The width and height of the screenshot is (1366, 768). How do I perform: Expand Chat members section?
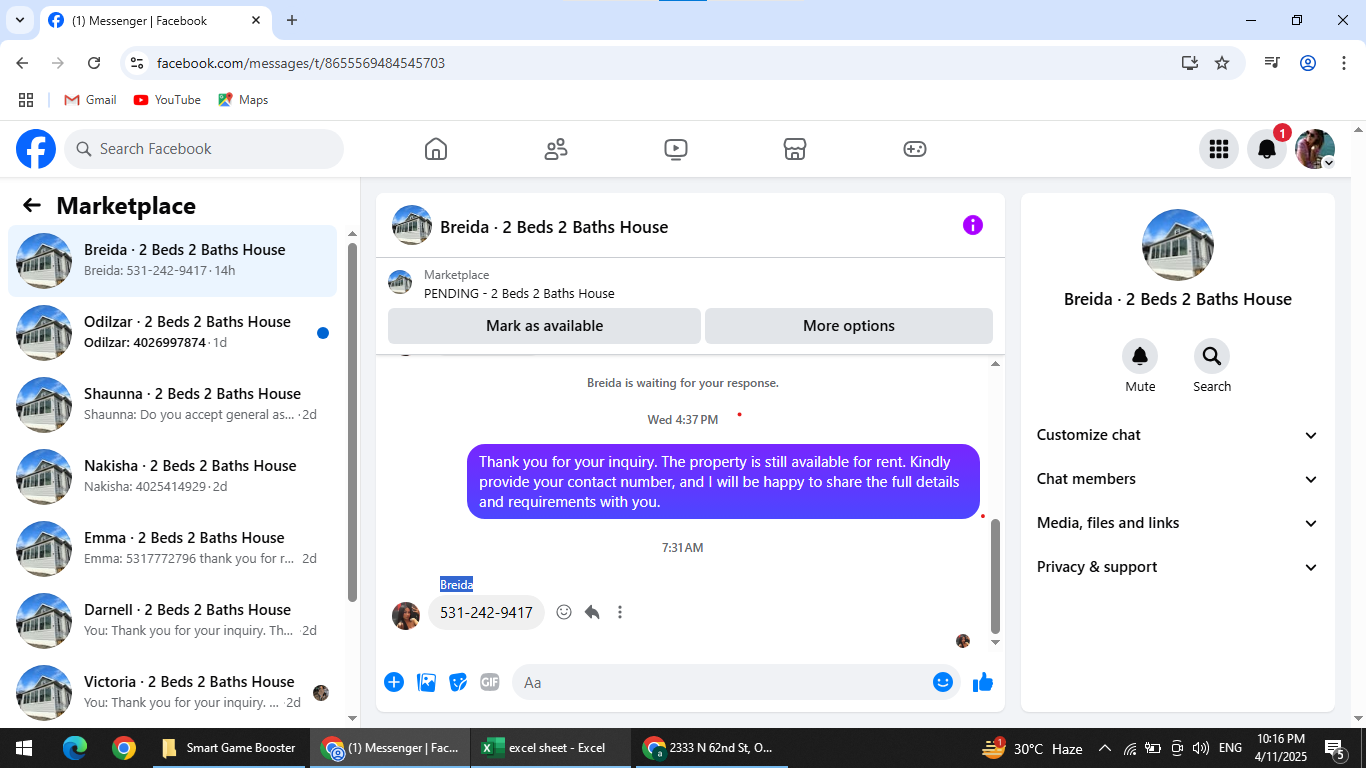pyautogui.click(x=1178, y=479)
